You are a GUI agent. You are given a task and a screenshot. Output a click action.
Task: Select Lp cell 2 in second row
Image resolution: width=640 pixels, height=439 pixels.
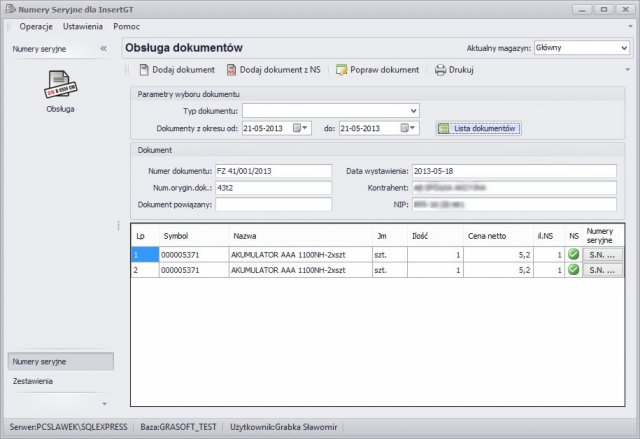(145, 270)
